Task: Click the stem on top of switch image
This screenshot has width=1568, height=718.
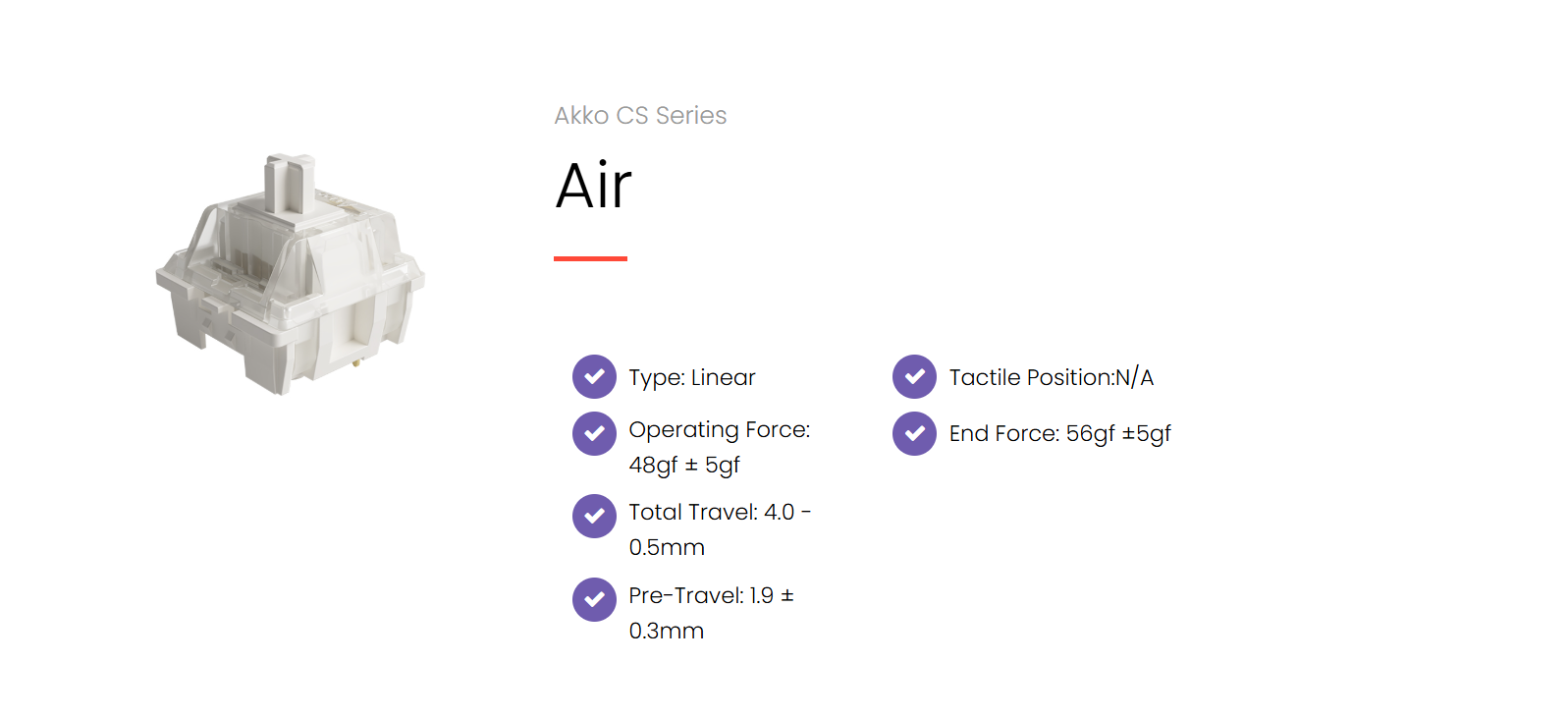Action: 290,183
